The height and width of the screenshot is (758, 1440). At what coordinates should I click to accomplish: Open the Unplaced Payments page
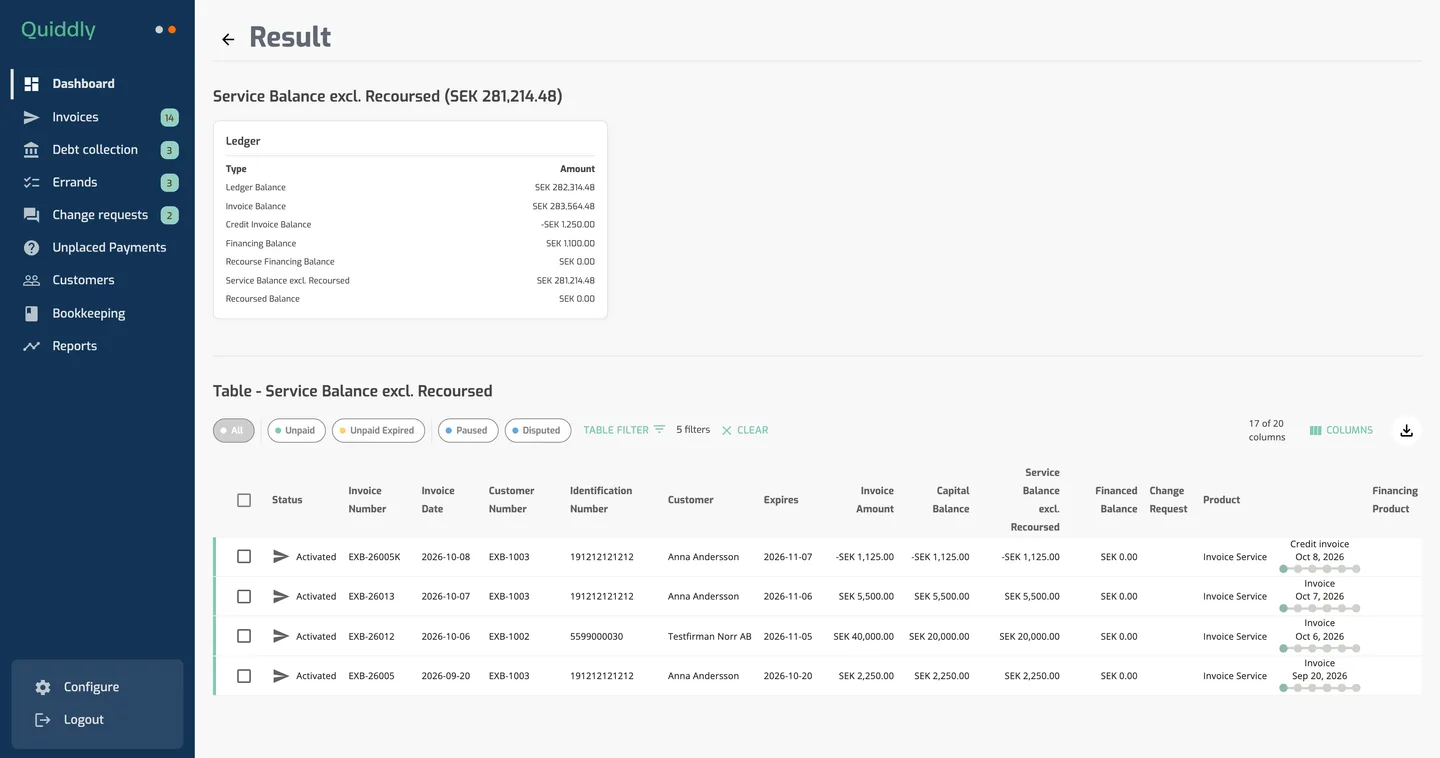pyautogui.click(x=109, y=248)
